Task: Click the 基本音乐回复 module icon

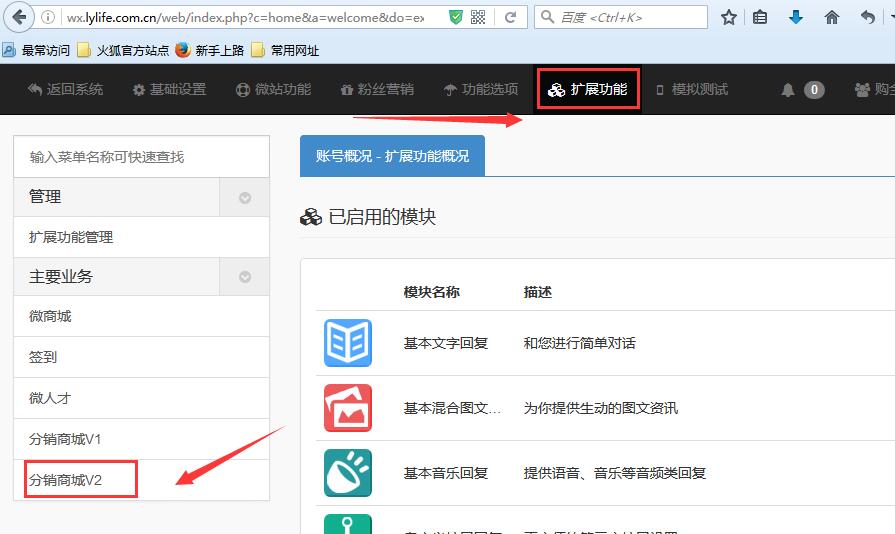Action: click(347, 473)
